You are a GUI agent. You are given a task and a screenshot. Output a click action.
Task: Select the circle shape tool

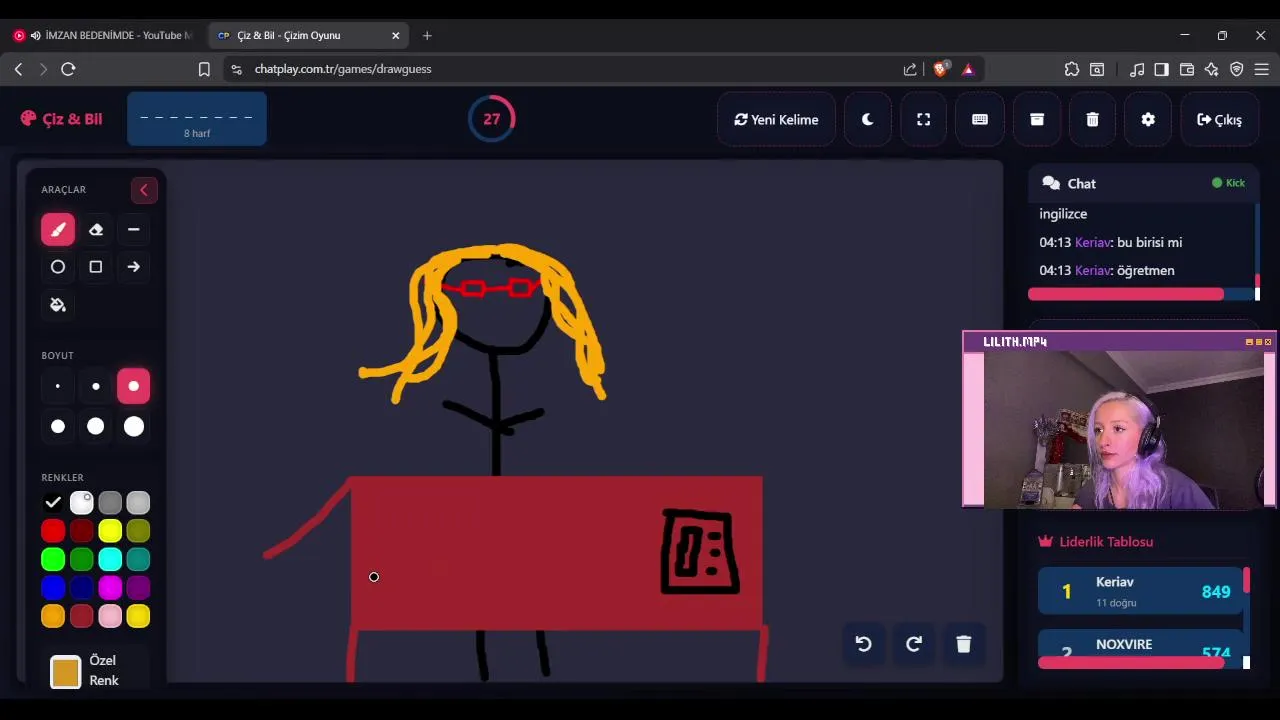58,267
